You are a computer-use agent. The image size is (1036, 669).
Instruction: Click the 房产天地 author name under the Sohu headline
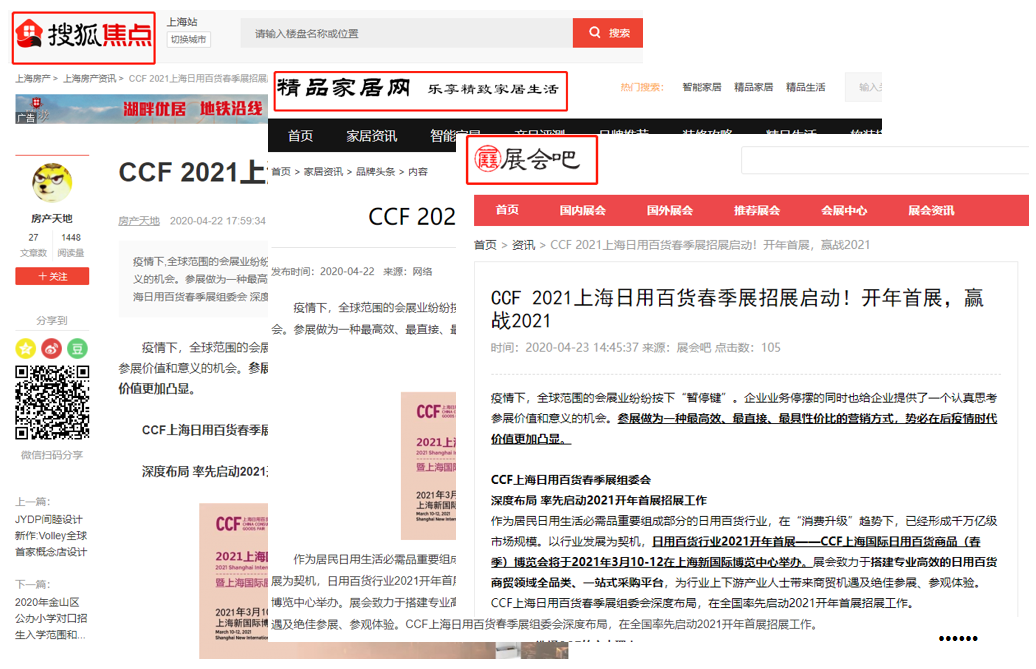click(x=139, y=221)
